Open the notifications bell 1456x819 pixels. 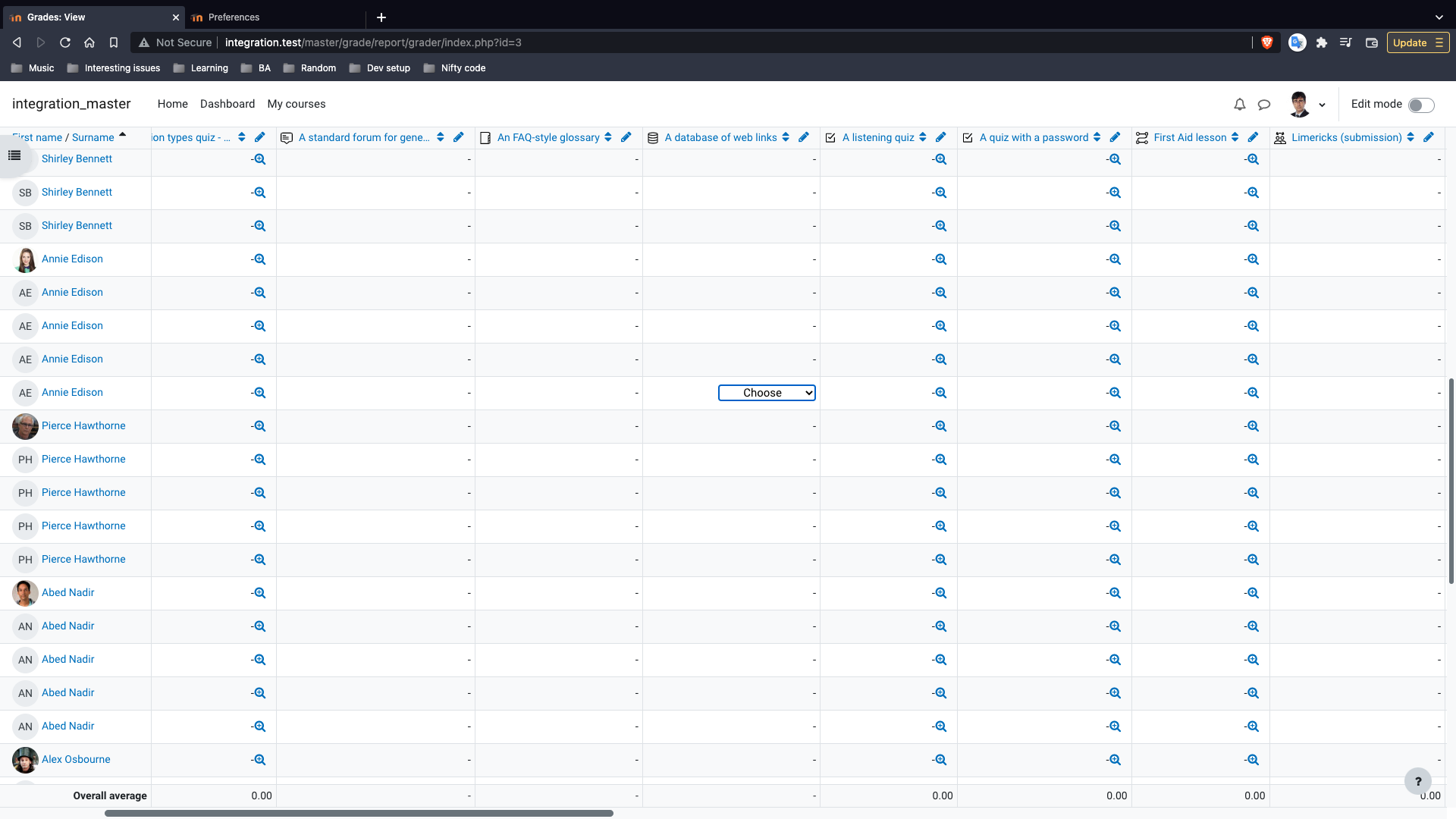coord(1240,105)
